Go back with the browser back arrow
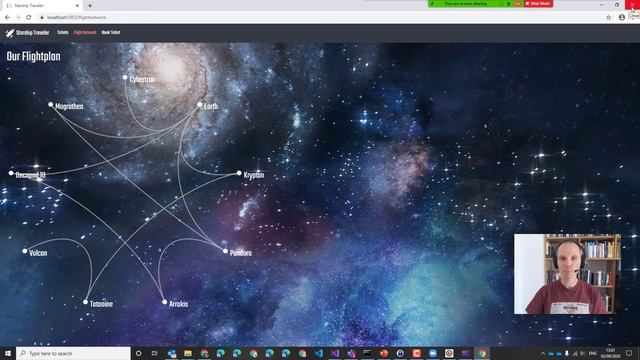Viewport: 640px width, 360px height. click(7, 18)
